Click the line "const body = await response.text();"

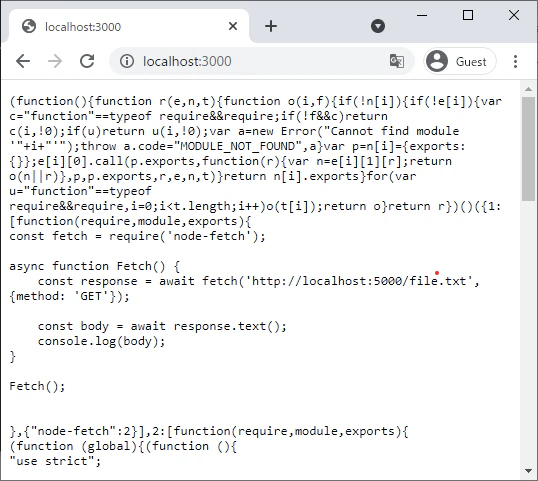tap(162, 326)
